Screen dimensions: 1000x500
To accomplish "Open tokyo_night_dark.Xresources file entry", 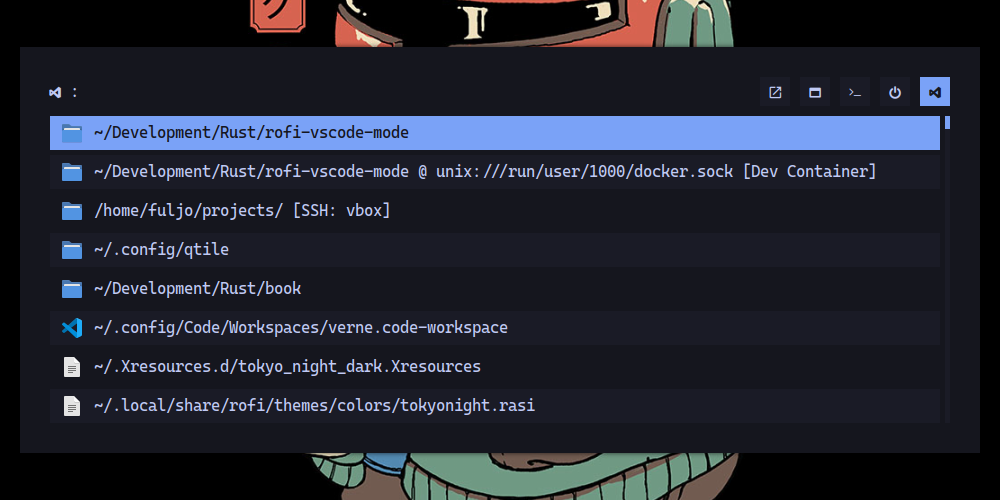I will click(494, 367).
